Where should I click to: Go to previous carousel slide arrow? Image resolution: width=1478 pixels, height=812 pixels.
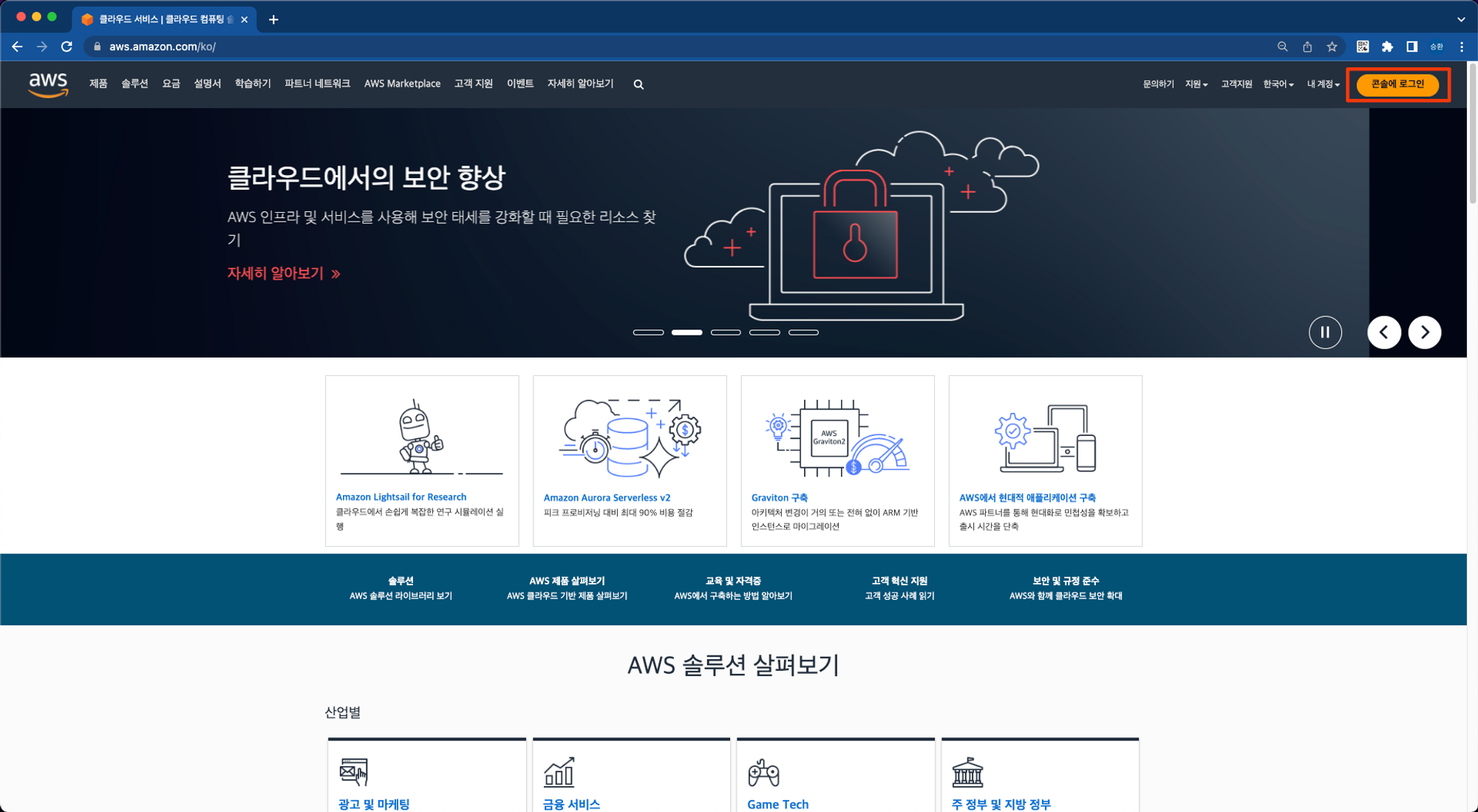[1384, 332]
